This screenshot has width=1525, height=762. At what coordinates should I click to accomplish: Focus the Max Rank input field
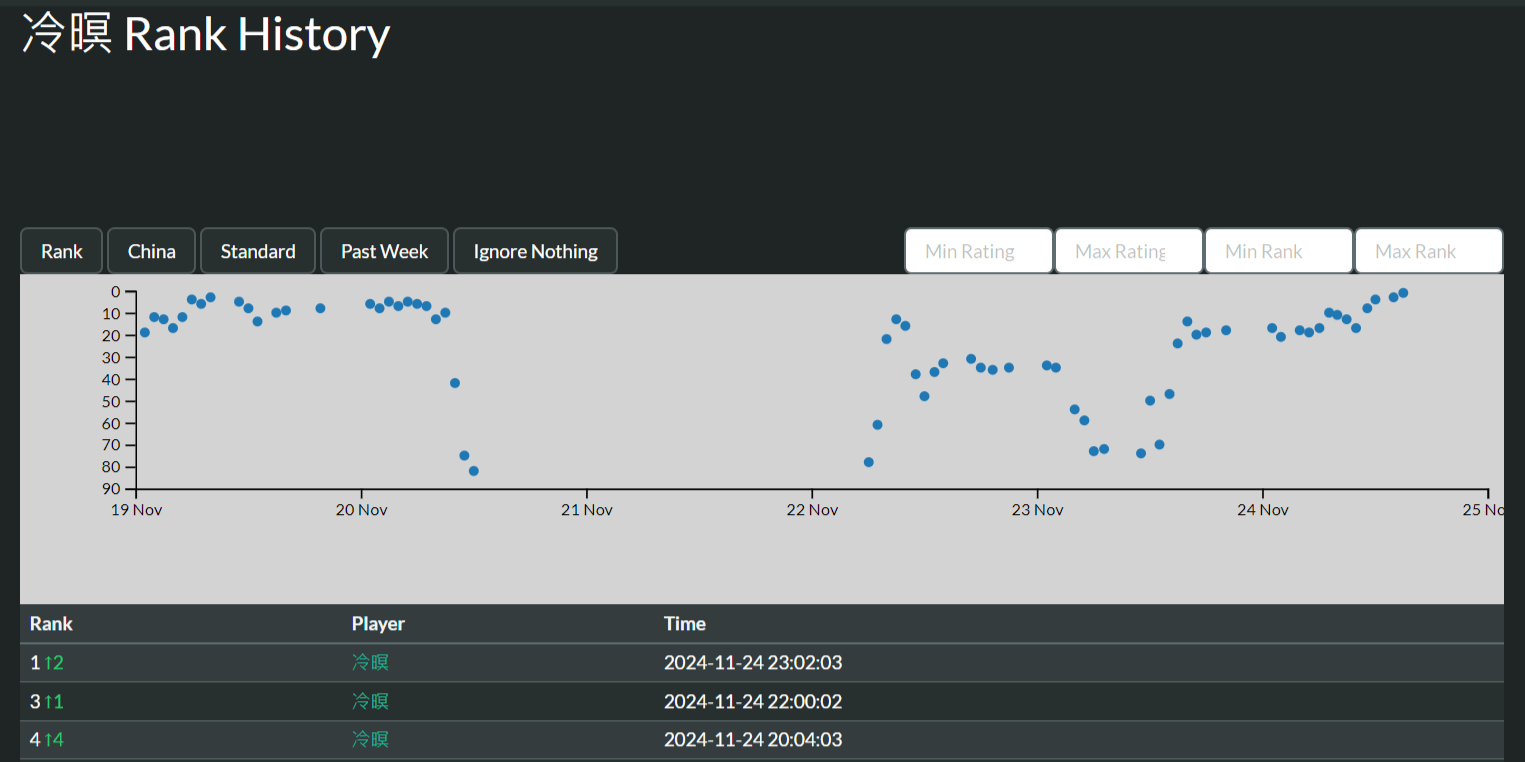(x=1428, y=251)
